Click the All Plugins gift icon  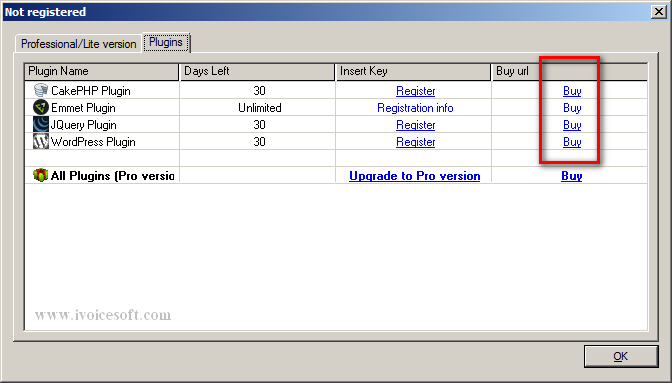(40, 175)
